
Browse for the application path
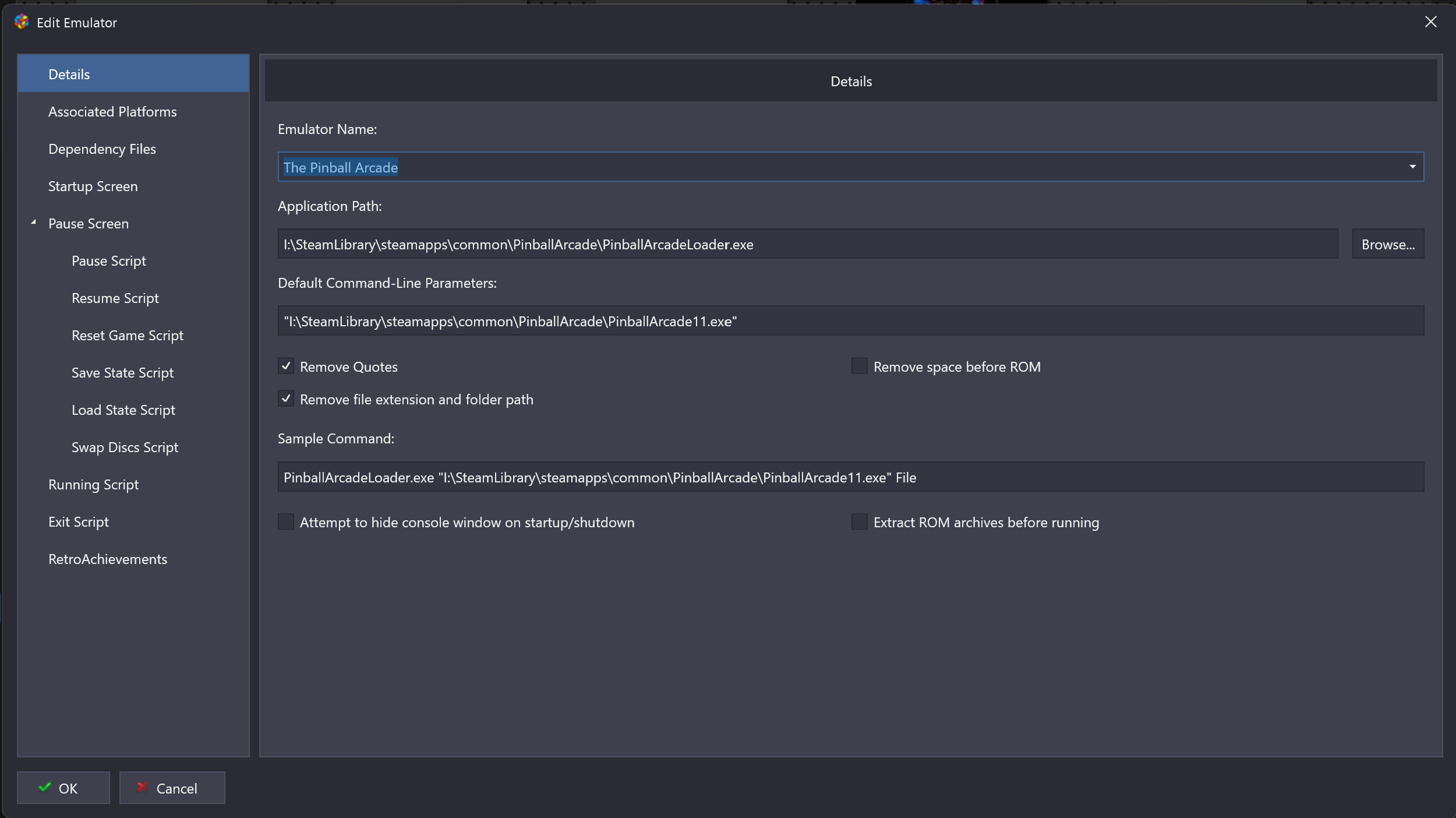pos(1388,244)
